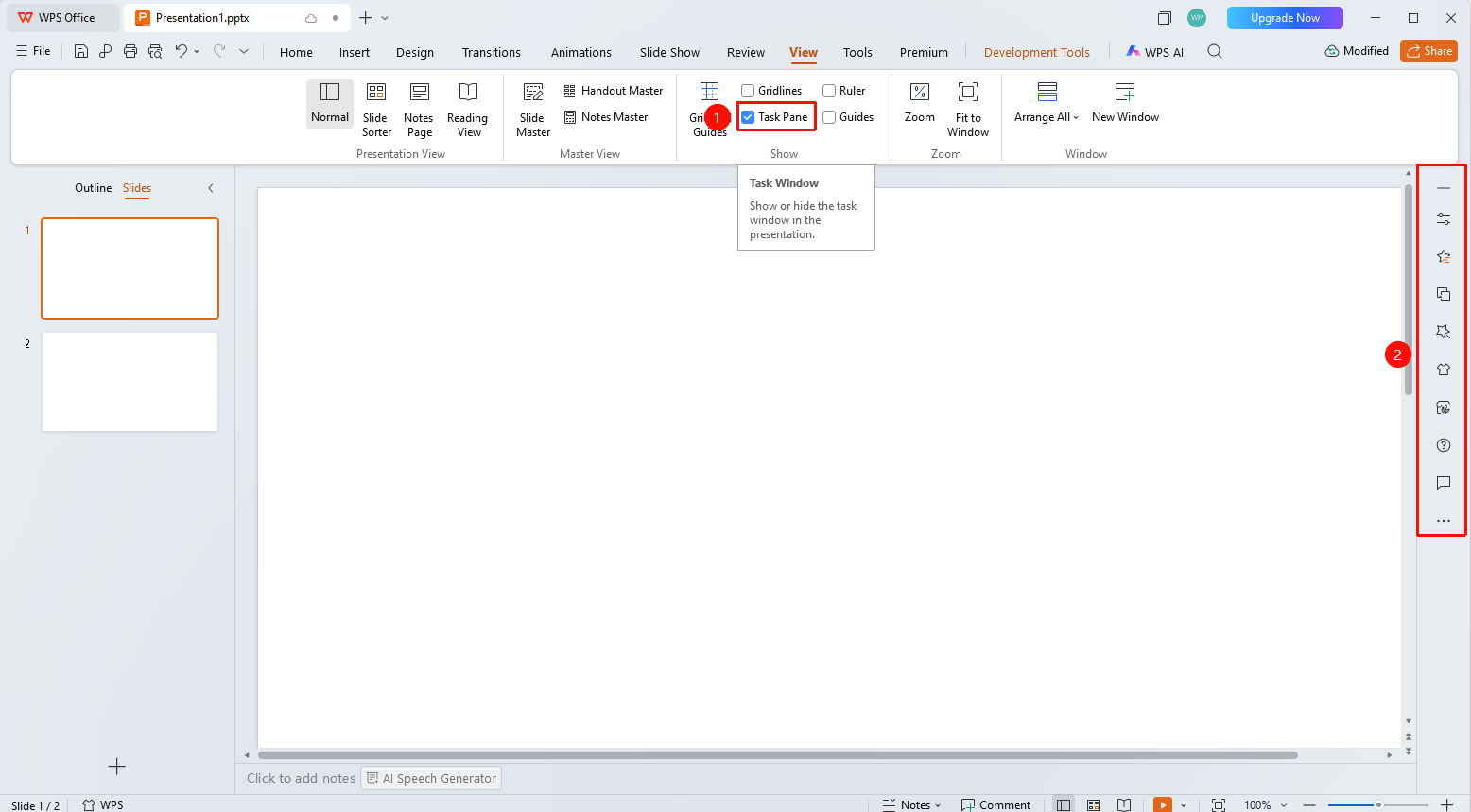
Task: Open the undo history dropdown arrow
Action: click(x=197, y=51)
